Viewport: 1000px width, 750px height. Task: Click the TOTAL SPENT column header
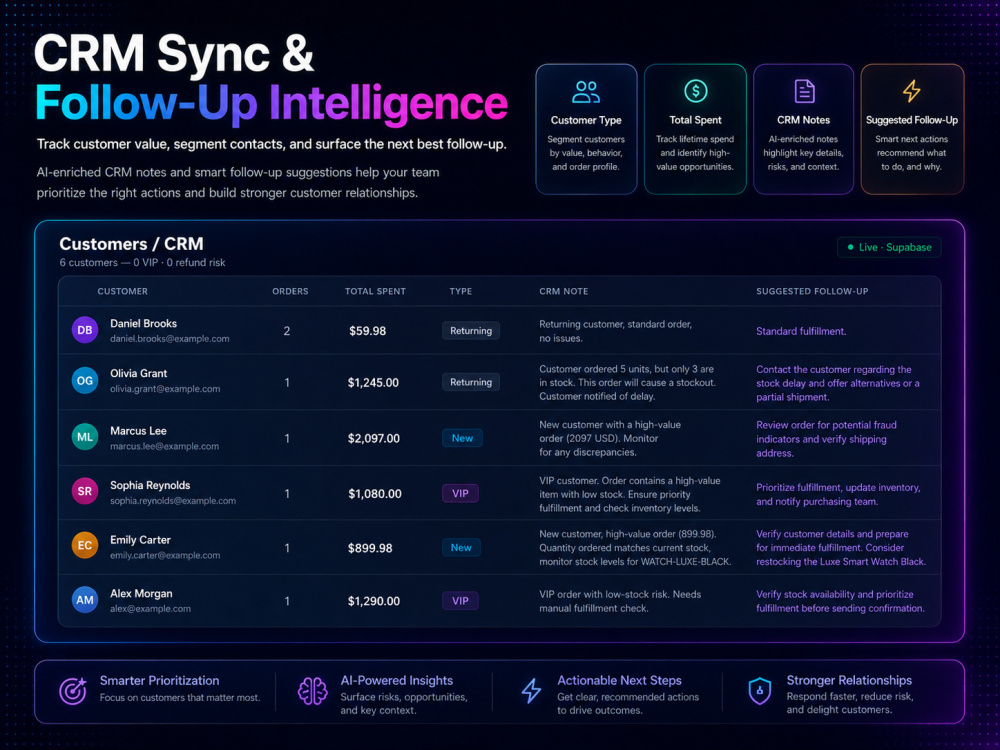tap(375, 291)
